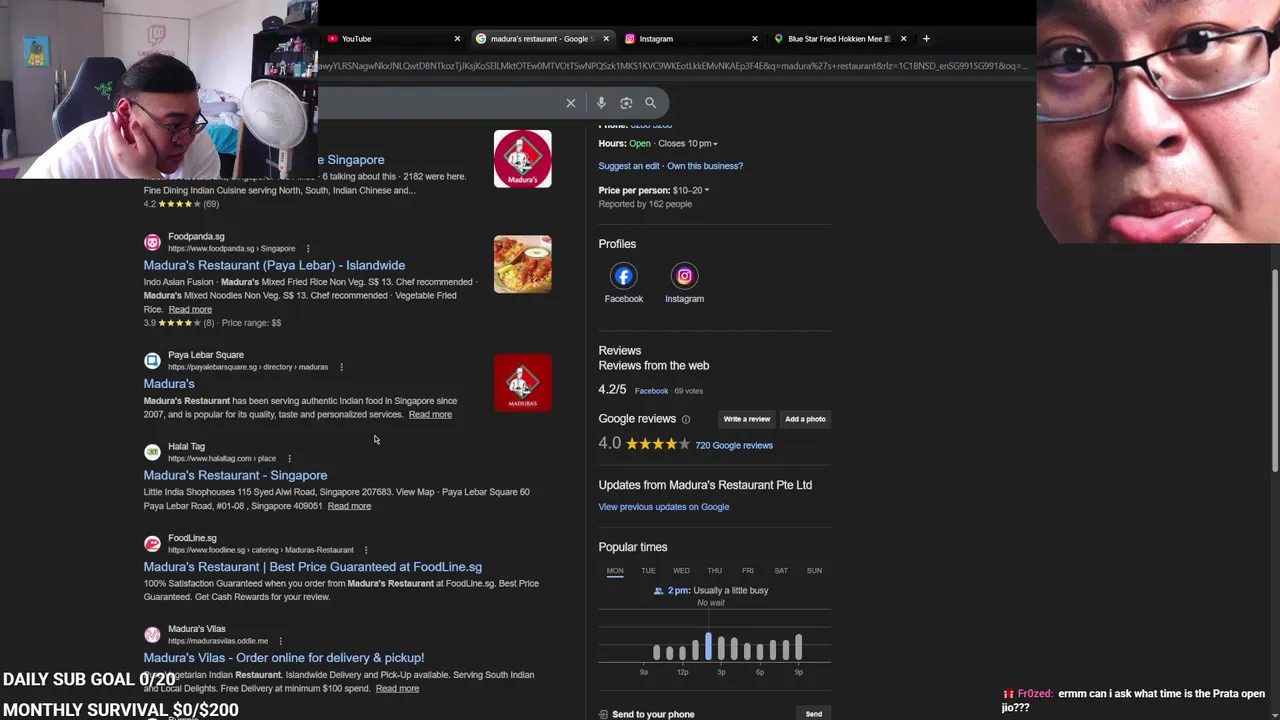Viewport: 1280px width, 720px height.
Task: Open the FoodLine.sg result menu dots
Action: [366, 550]
